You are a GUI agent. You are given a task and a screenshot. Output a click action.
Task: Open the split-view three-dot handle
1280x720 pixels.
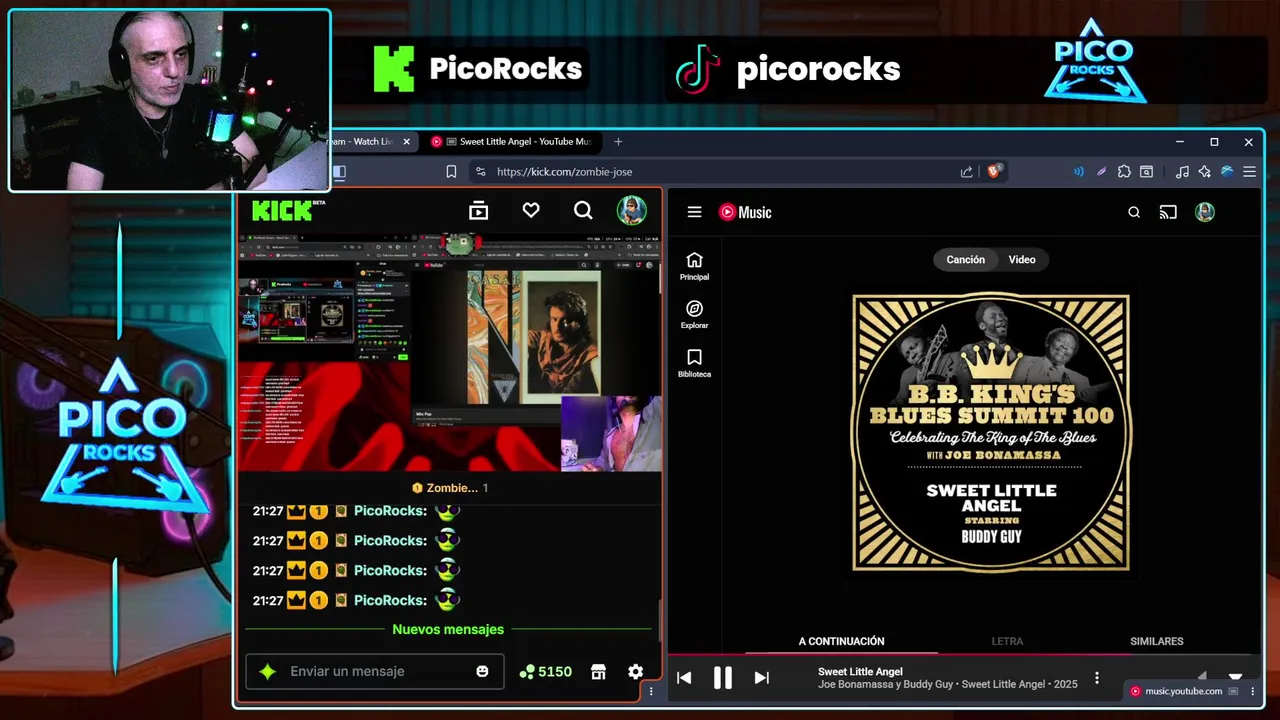651,691
